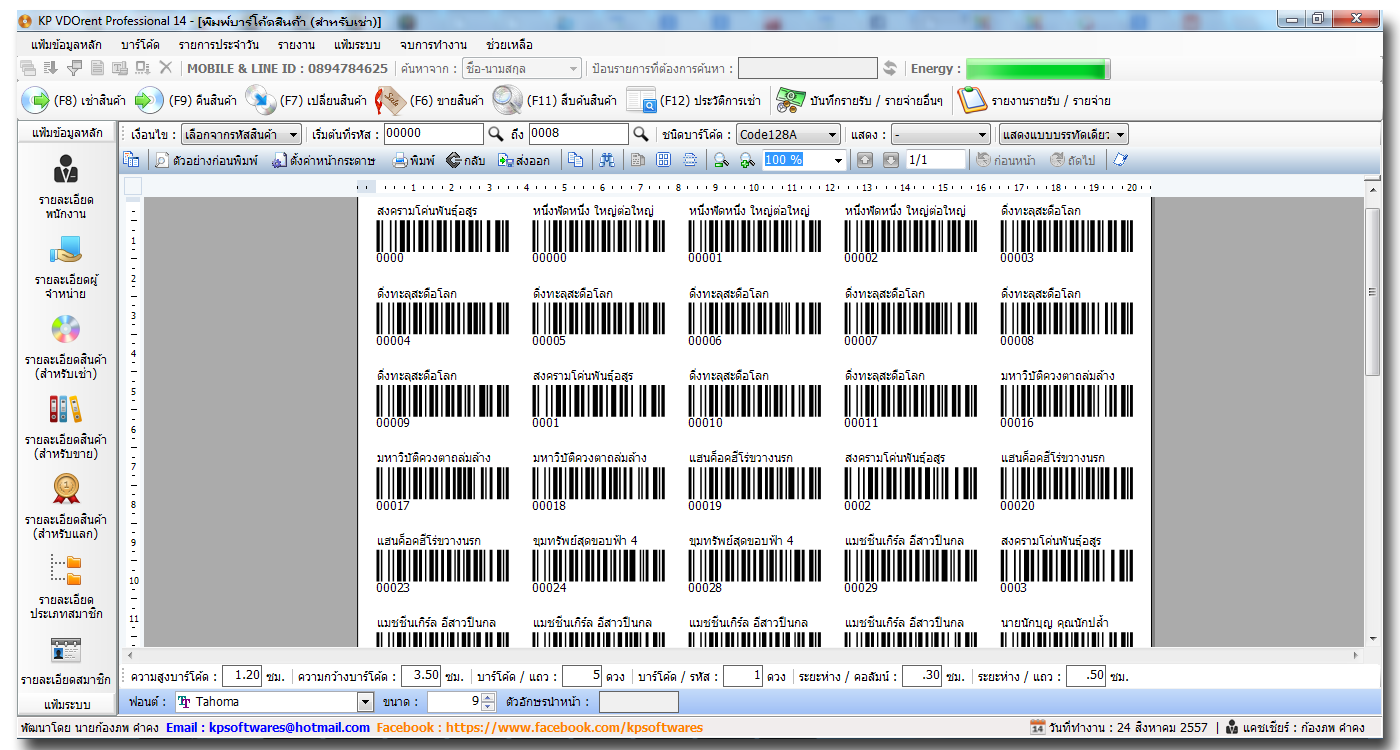Open the search-by ชื่อ-นามสกุล dropdown
1400x750 pixels.
click(521, 68)
